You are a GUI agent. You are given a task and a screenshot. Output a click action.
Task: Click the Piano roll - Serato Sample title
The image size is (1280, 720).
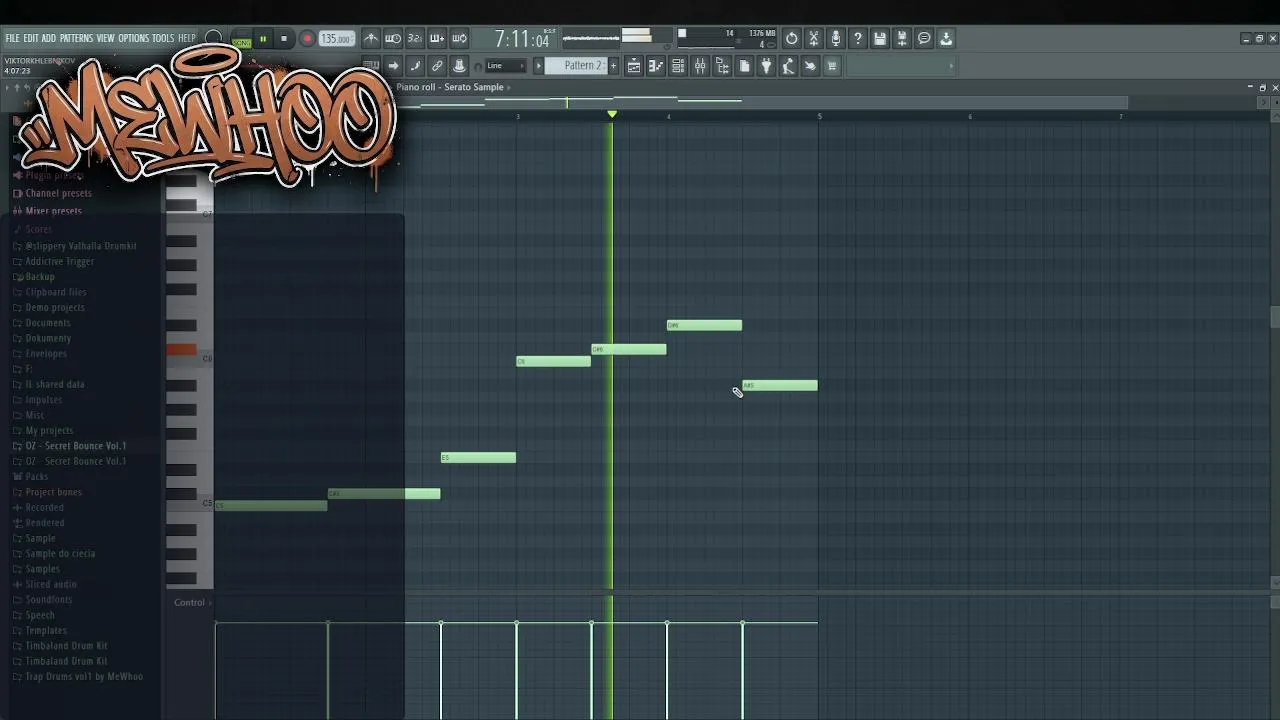(x=450, y=87)
